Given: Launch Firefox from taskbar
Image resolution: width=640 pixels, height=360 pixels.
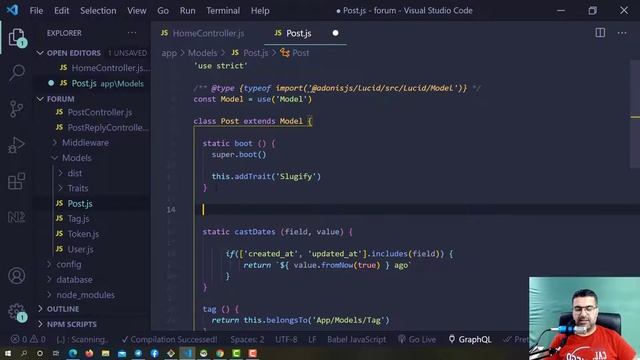Looking at the screenshot, I should click(x=89, y=353).
